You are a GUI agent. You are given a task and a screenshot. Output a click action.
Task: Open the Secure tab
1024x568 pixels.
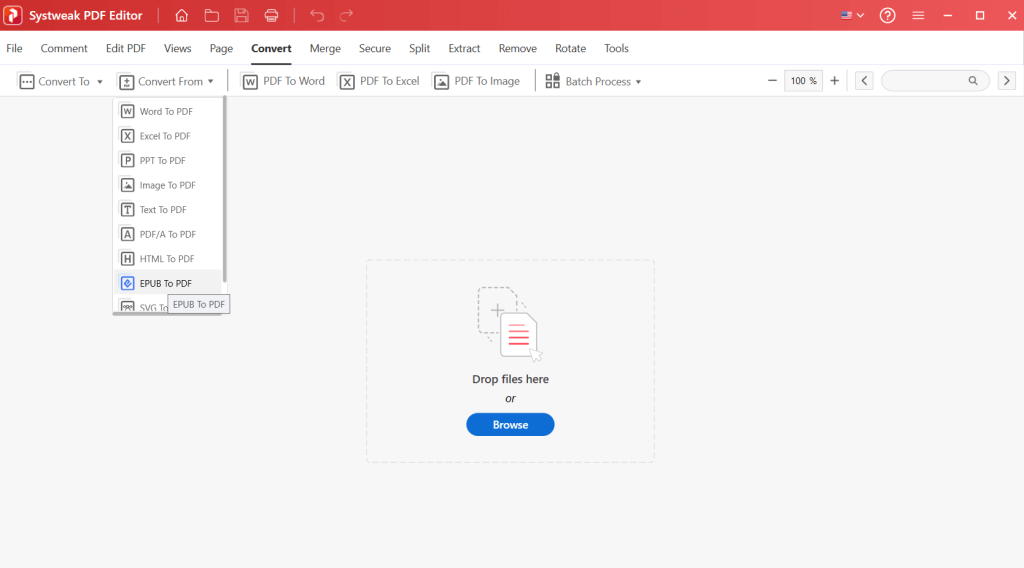tap(375, 48)
